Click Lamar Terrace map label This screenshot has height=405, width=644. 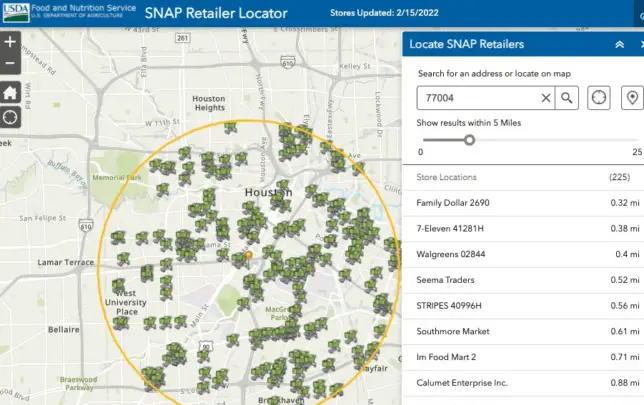coord(66,262)
